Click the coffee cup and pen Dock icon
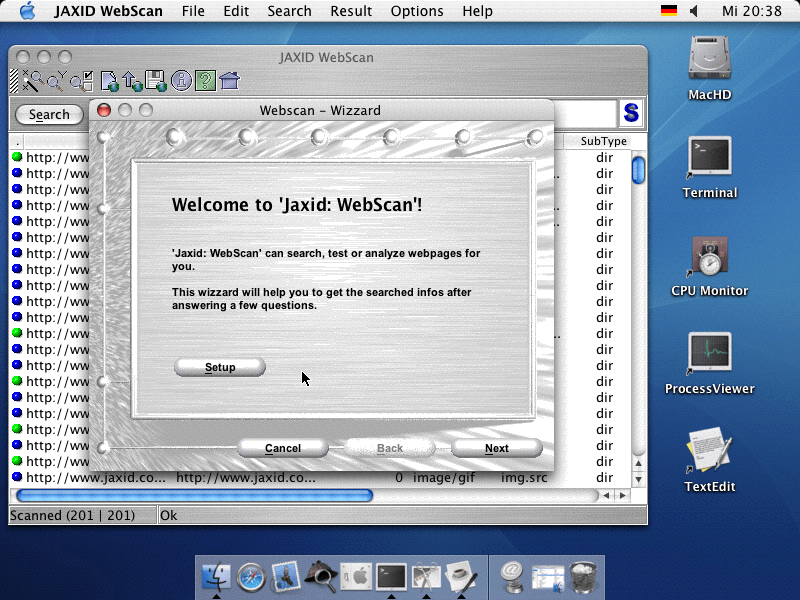Viewport: 800px width, 600px height. (x=461, y=578)
